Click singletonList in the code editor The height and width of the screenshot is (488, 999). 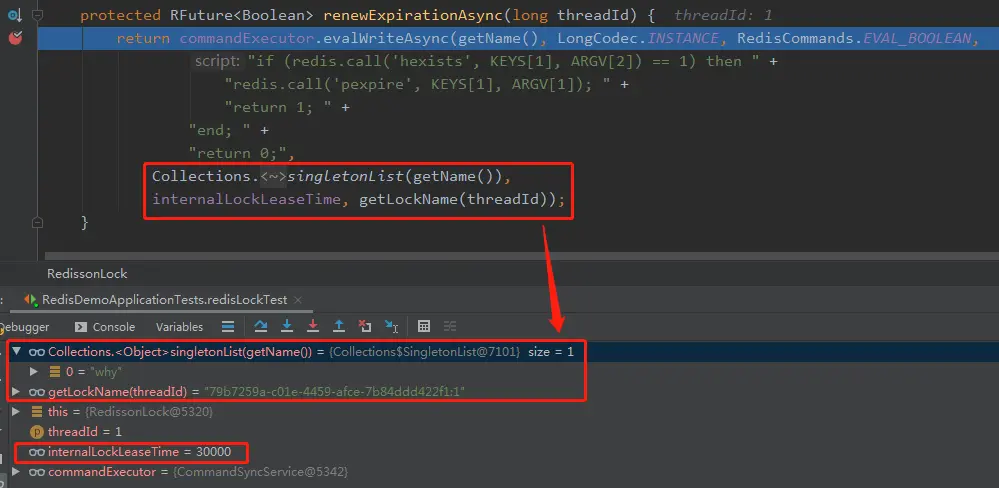click(x=346, y=176)
